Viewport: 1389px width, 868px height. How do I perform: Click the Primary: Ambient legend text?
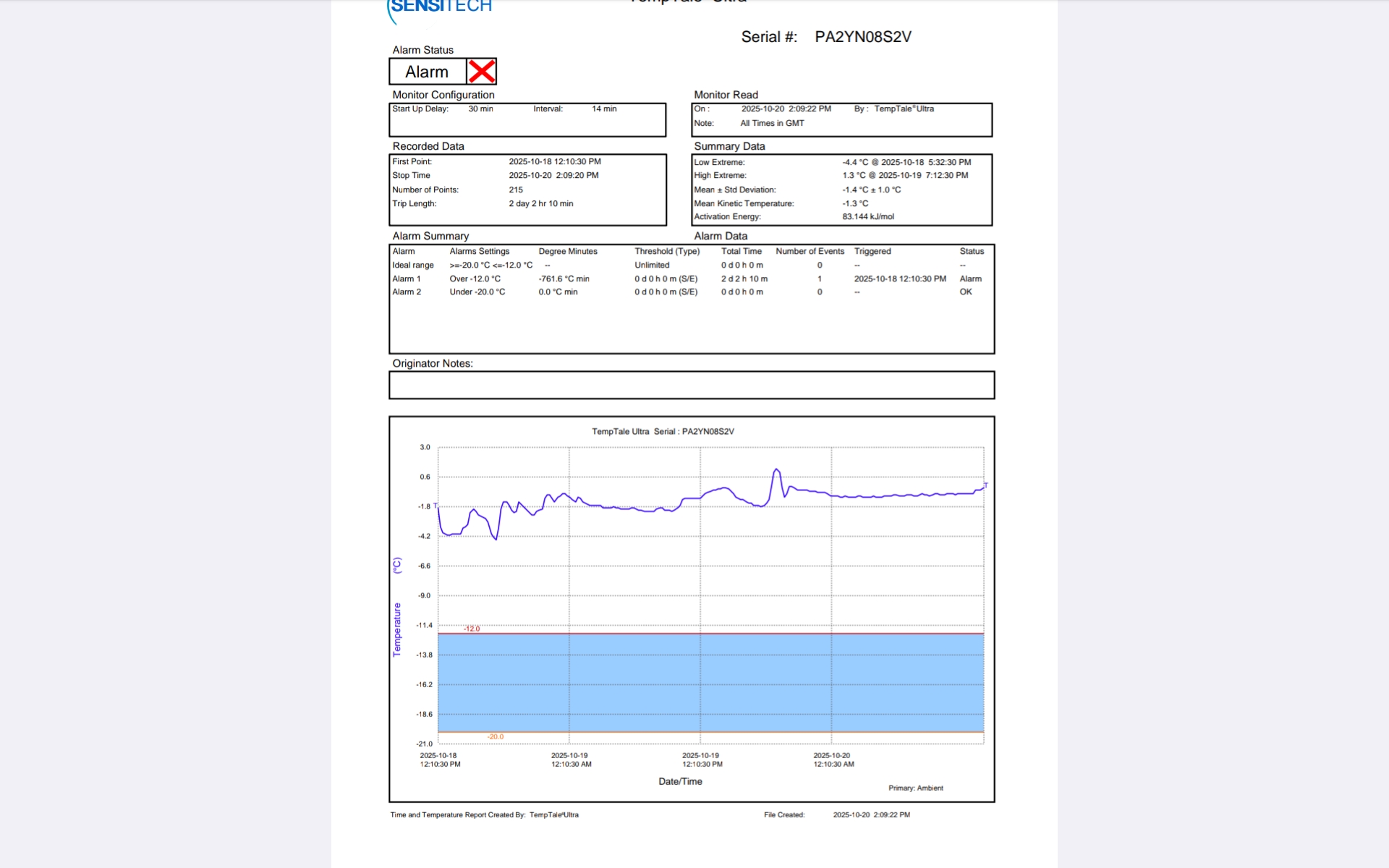coord(915,788)
